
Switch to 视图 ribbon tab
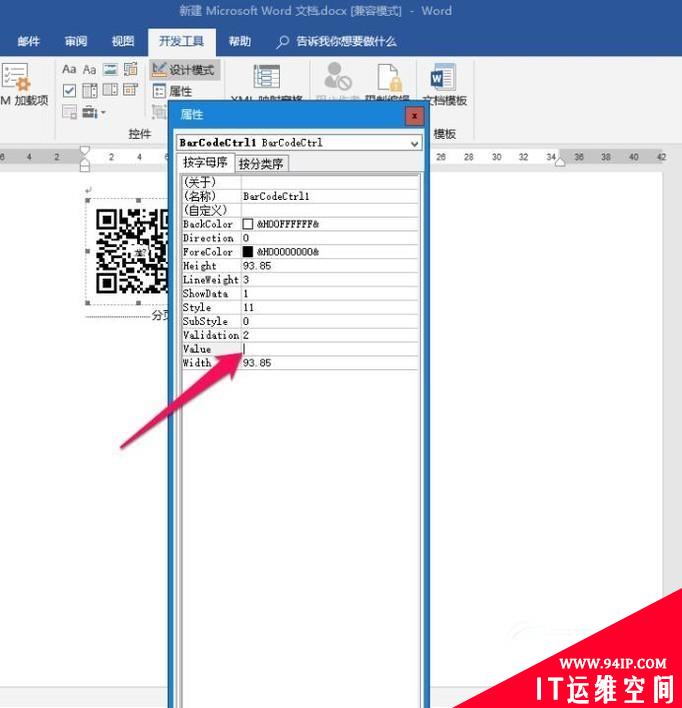(123, 42)
